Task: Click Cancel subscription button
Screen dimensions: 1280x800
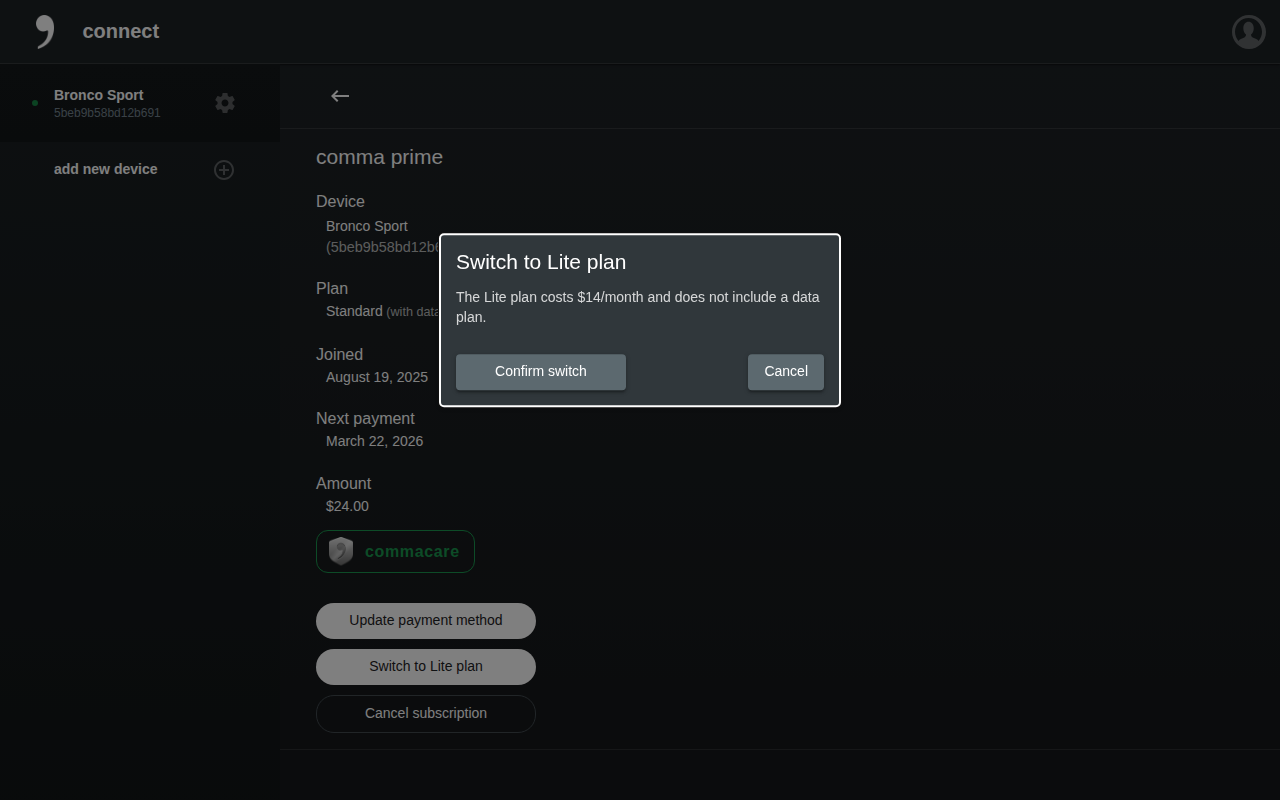Action: tap(426, 714)
